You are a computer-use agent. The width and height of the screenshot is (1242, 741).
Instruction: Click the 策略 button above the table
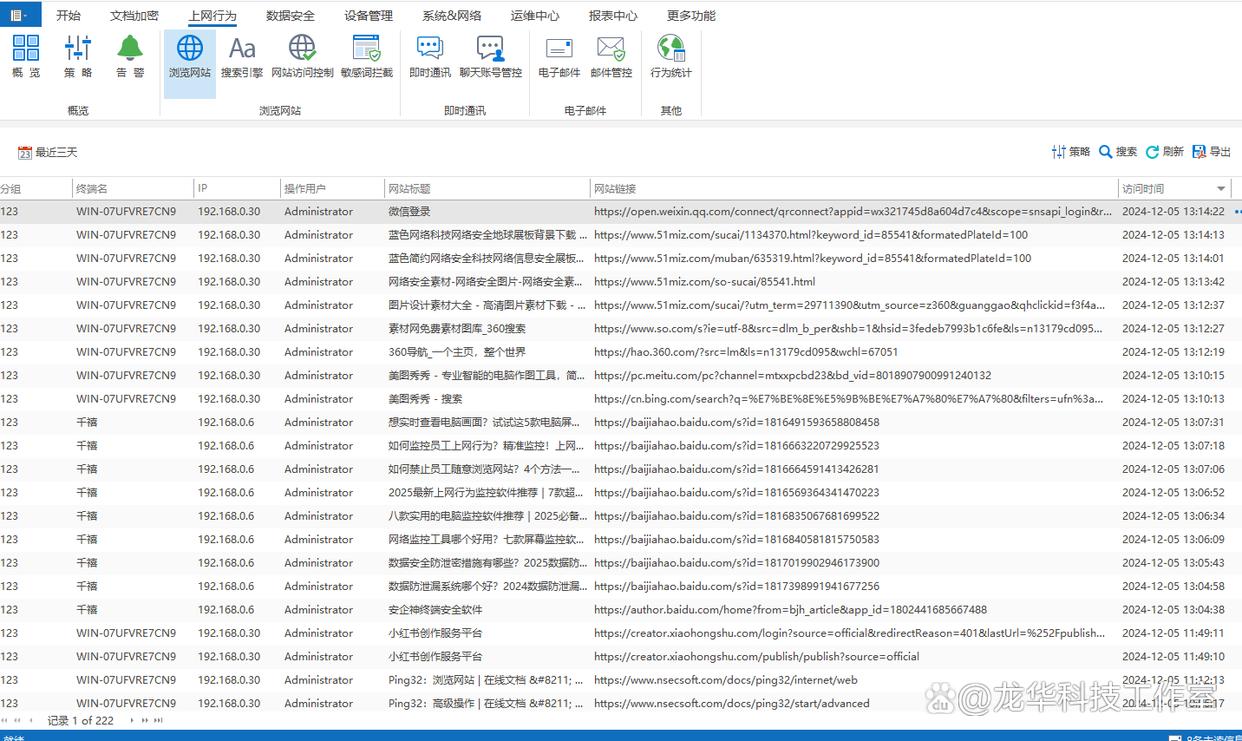(1071, 152)
